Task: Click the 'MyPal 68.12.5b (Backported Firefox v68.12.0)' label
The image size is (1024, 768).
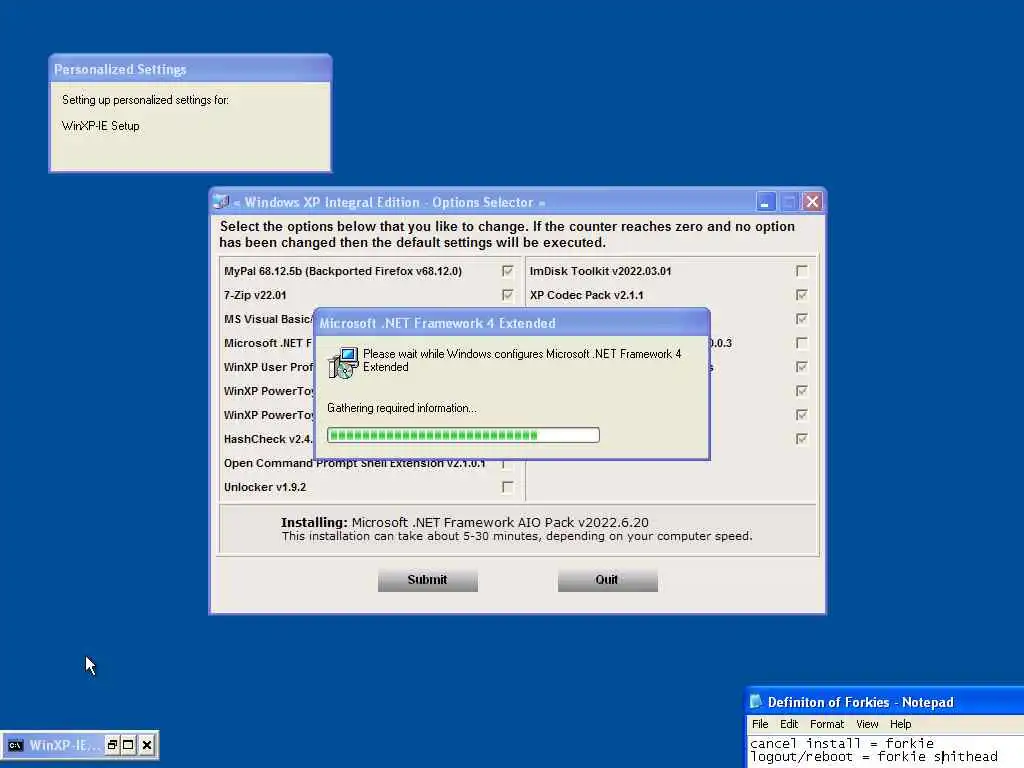Action: pos(343,271)
